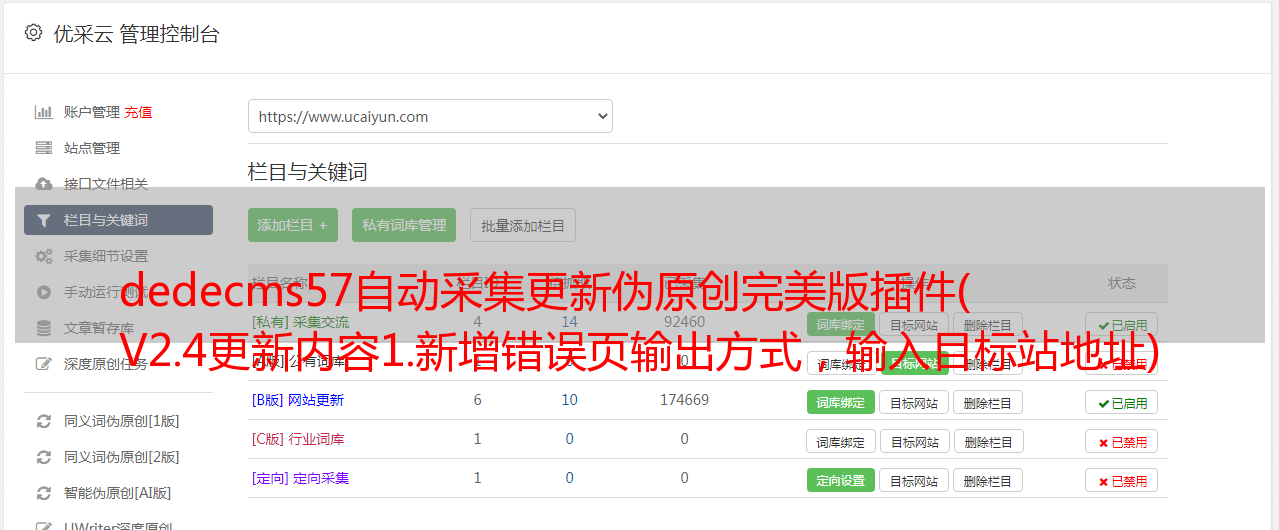Click the cloud upload icon for 接口文件相关
Viewport: 1279px width, 530px height.
[x=43, y=184]
